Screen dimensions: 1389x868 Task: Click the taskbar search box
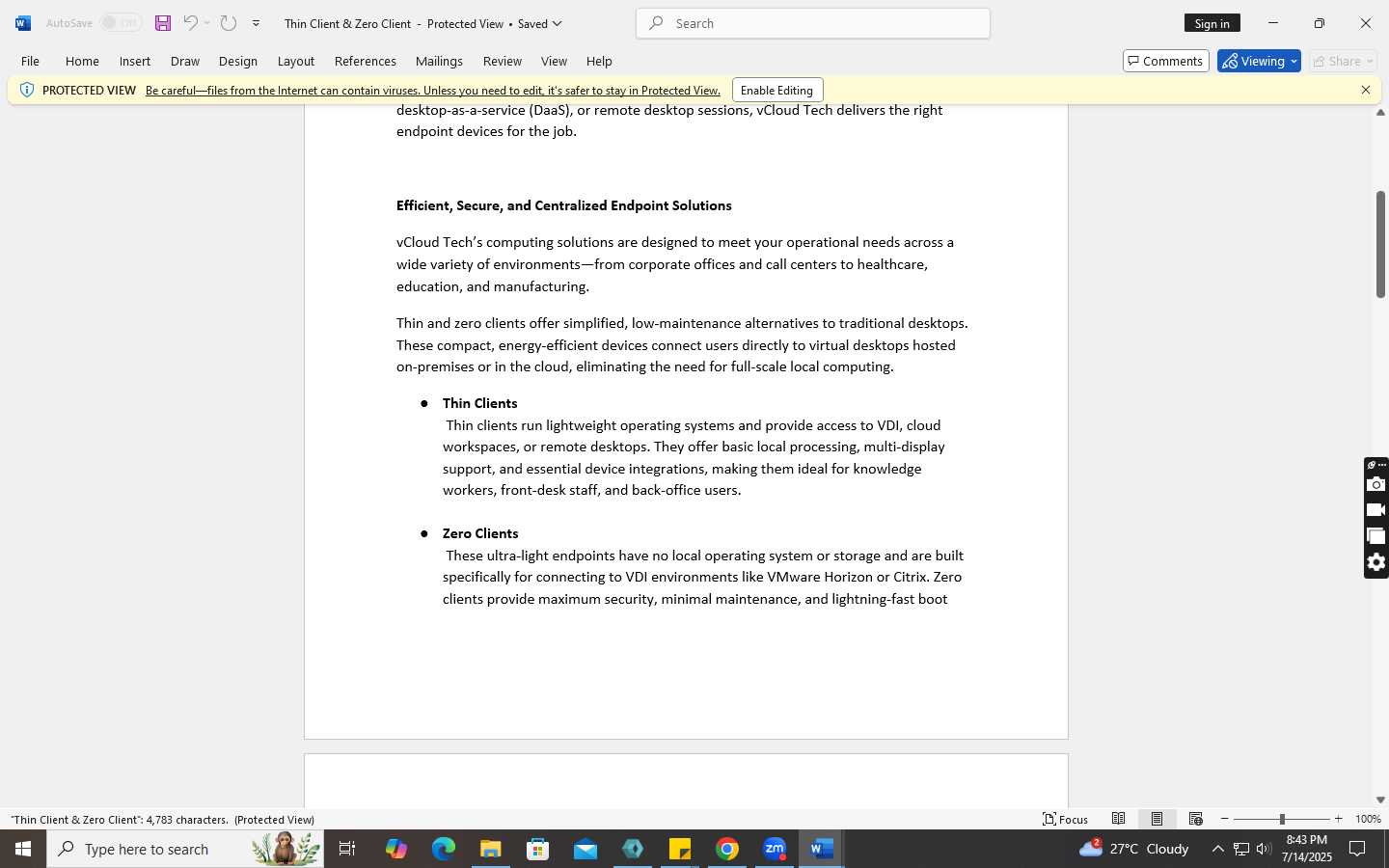pos(185,849)
